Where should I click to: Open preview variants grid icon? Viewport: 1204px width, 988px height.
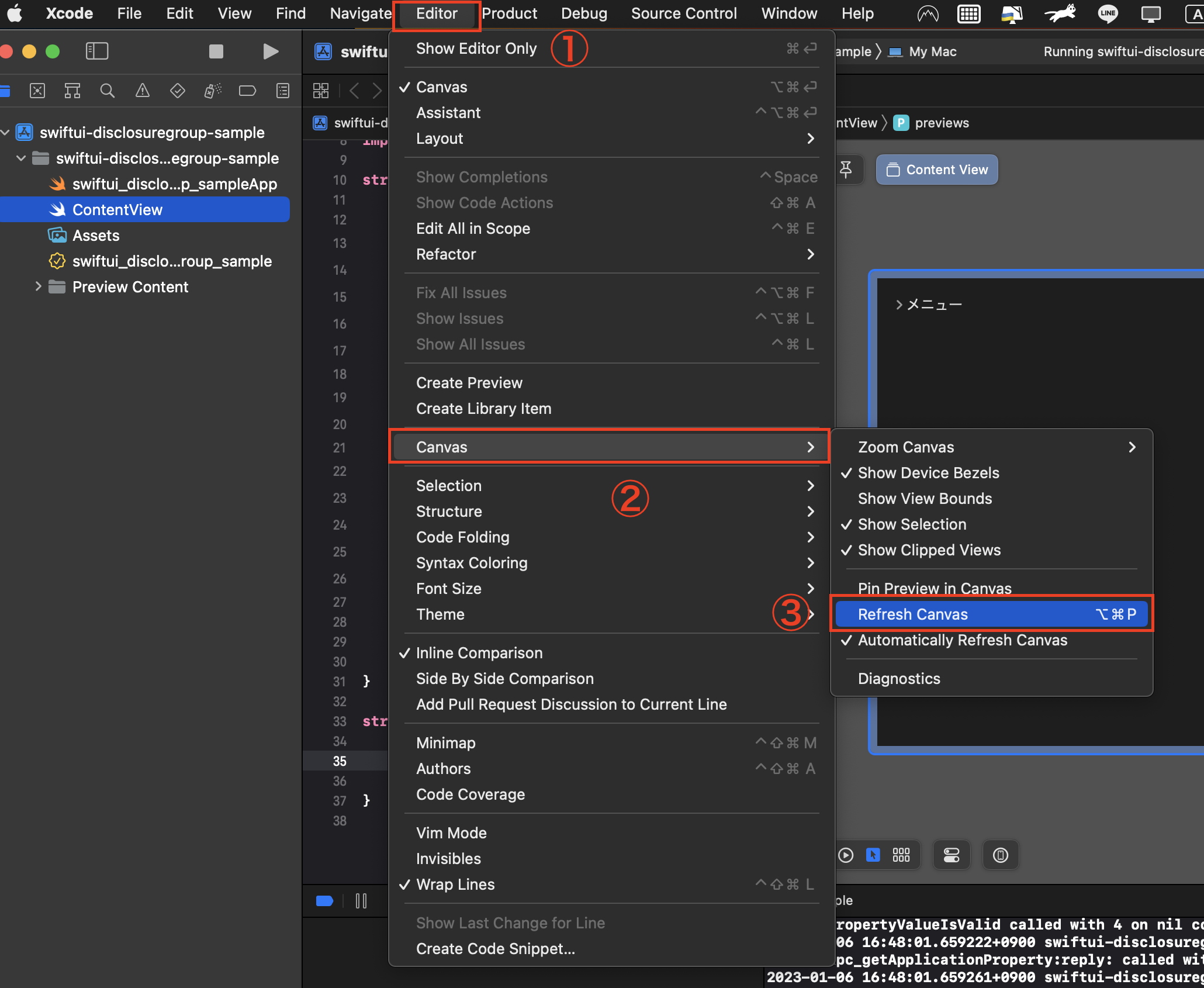901,855
